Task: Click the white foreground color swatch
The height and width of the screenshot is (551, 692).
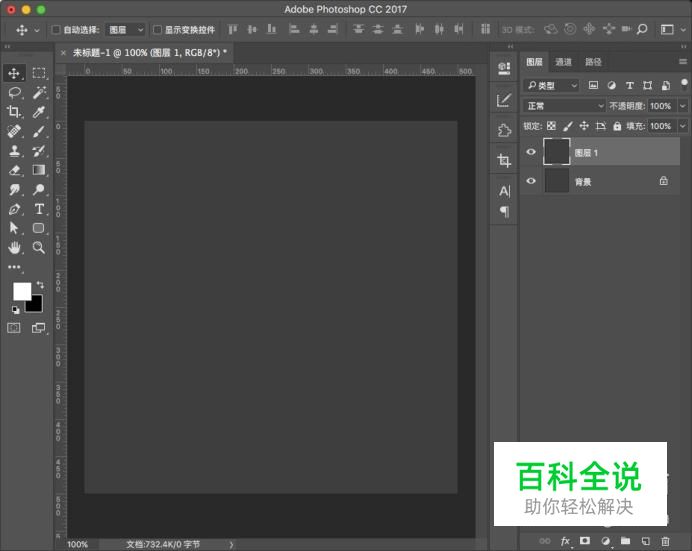Action: point(21,291)
